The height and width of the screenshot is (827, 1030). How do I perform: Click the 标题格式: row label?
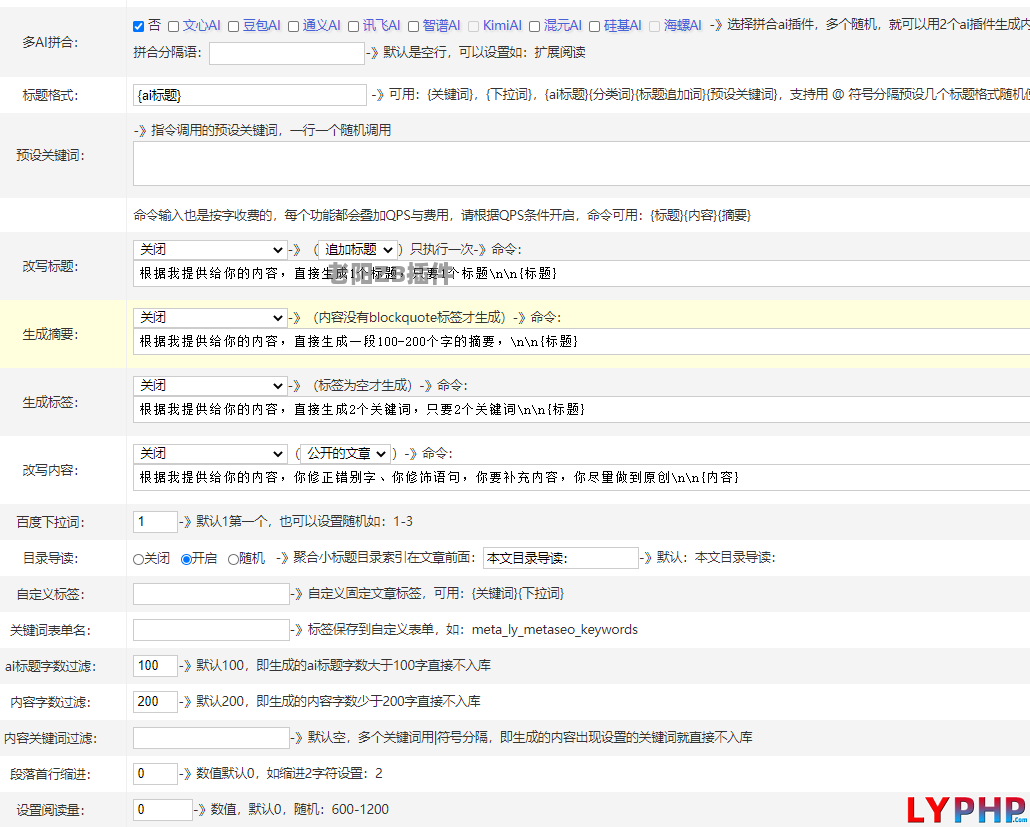pyautogui.click(x=50, y=96)
